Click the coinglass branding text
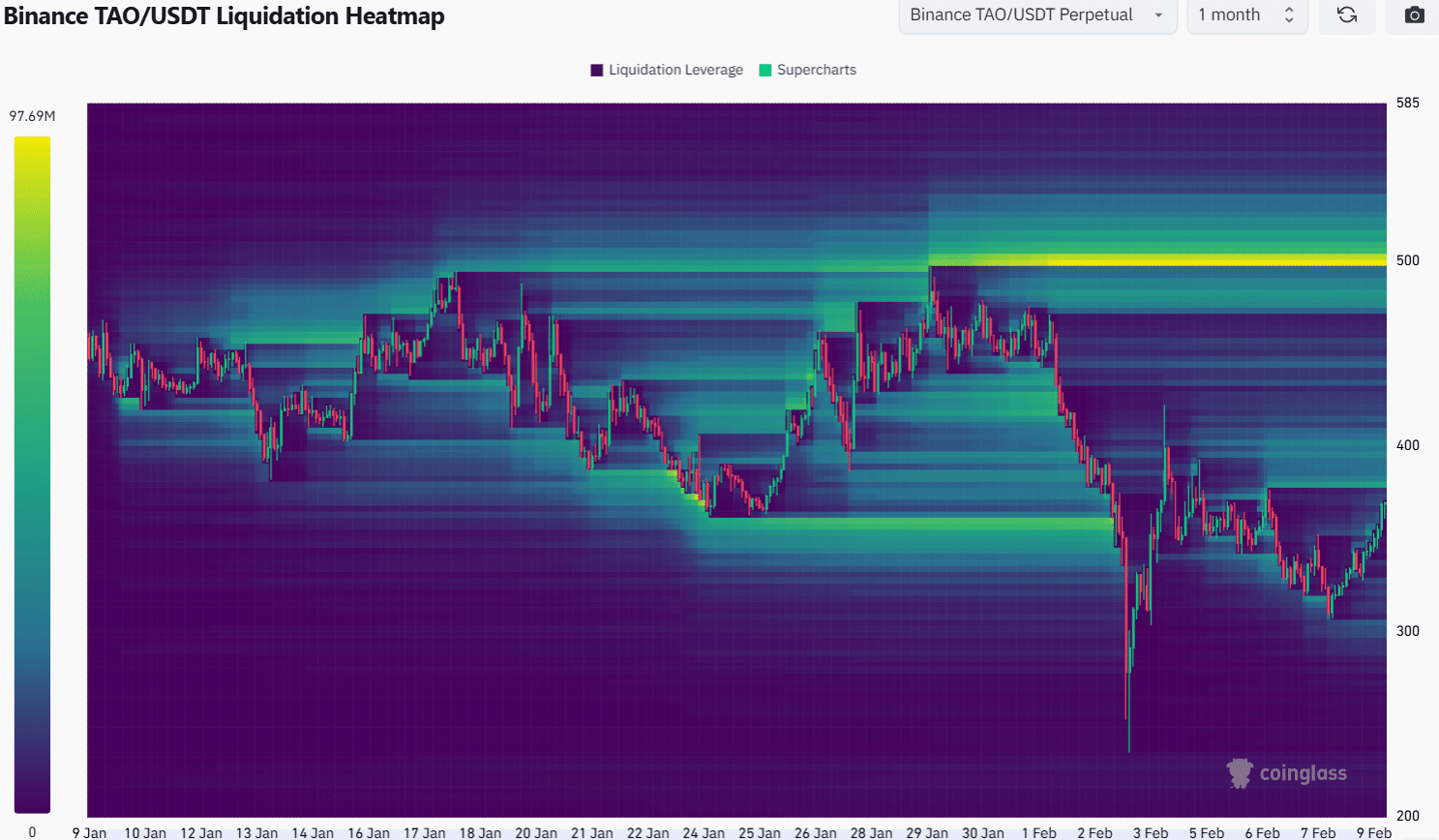Screen dimensions: 1439x840 point(1302,772)
